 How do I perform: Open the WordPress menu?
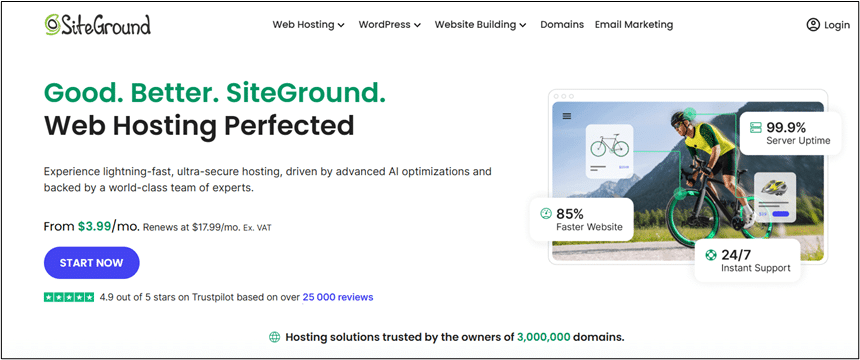tap(390, 25)
